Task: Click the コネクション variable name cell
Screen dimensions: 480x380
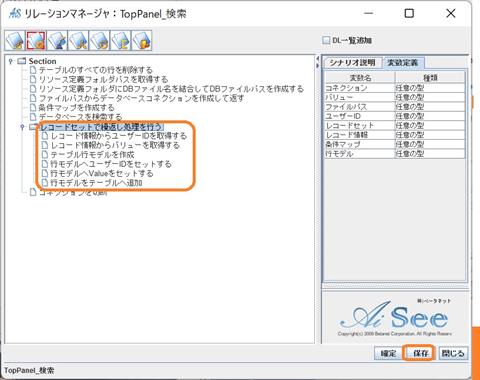Action: click(x=360, y=88)
